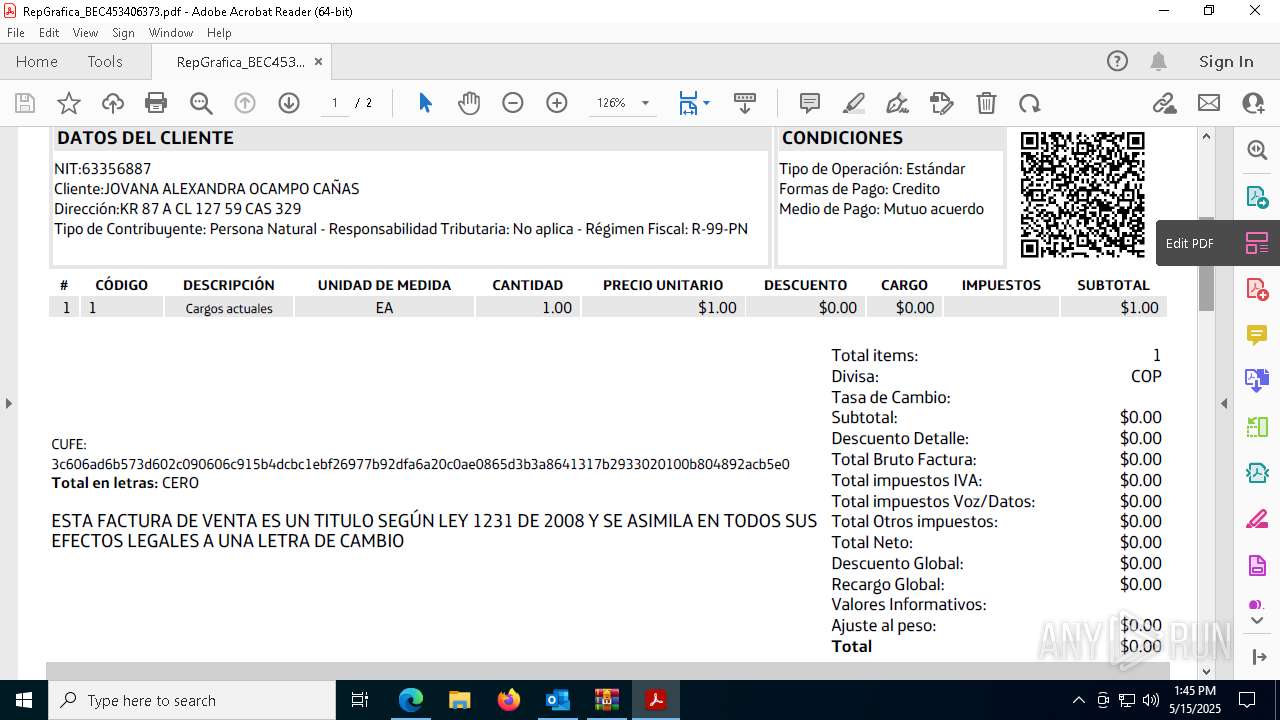Zoom out with minus button

[513, 103]
